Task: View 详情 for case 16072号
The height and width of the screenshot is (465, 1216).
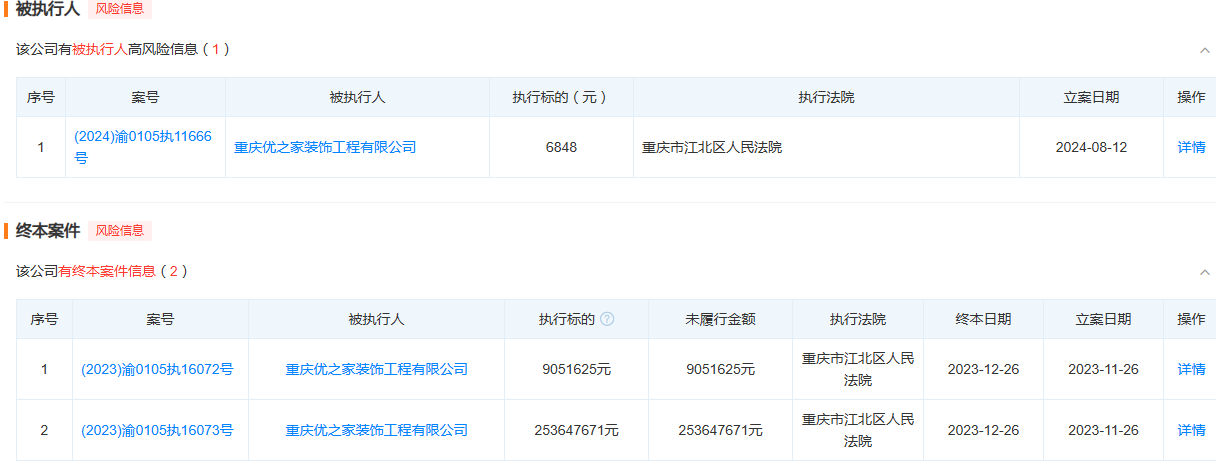Action: tap(1191, 369)
